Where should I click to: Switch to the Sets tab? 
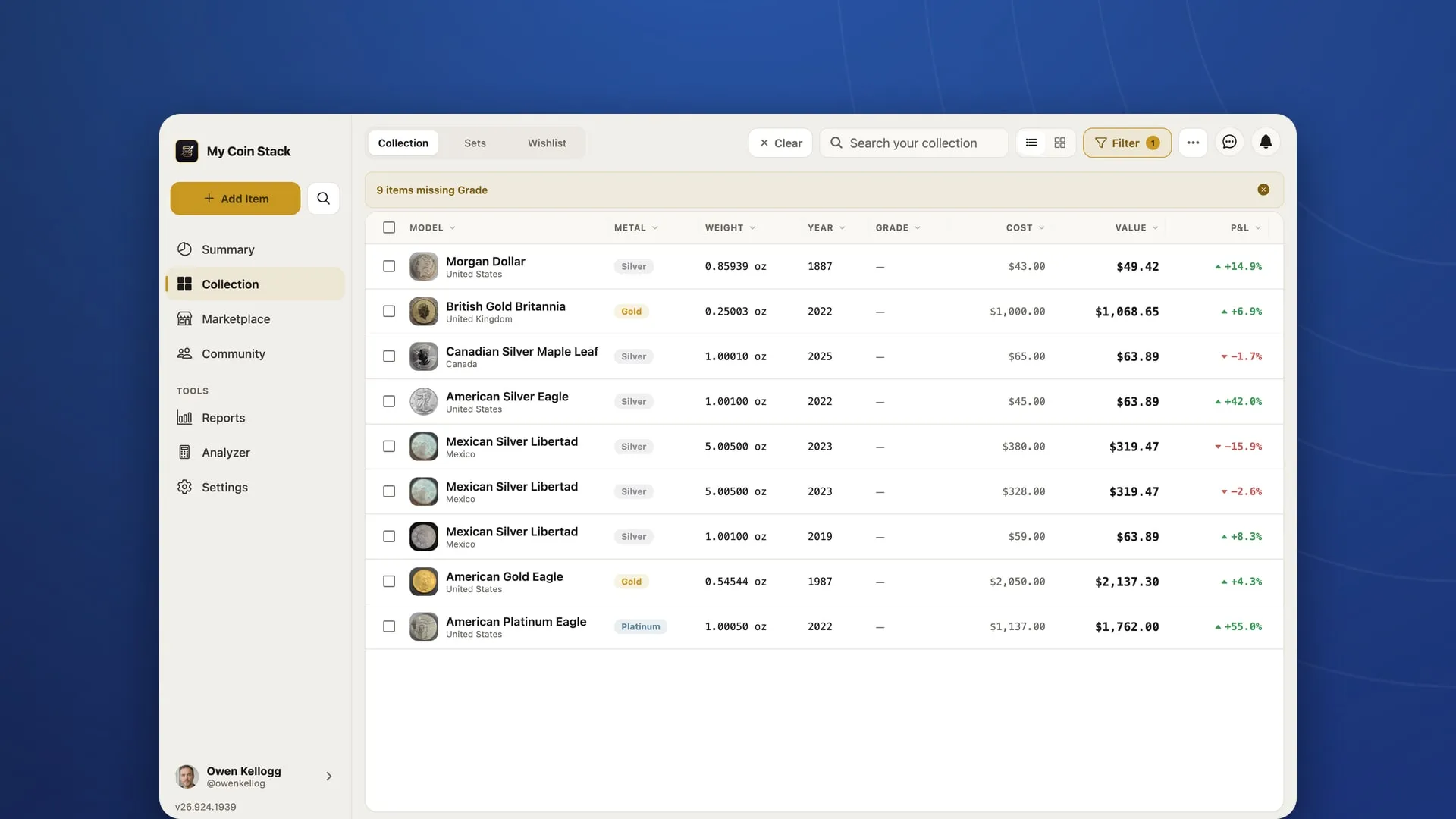coord(475,143)
